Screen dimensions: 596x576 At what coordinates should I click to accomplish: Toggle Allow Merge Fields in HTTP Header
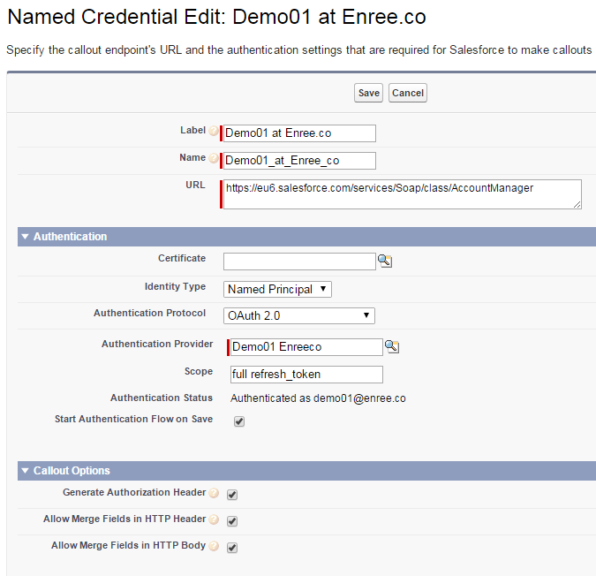click(232, 521)
